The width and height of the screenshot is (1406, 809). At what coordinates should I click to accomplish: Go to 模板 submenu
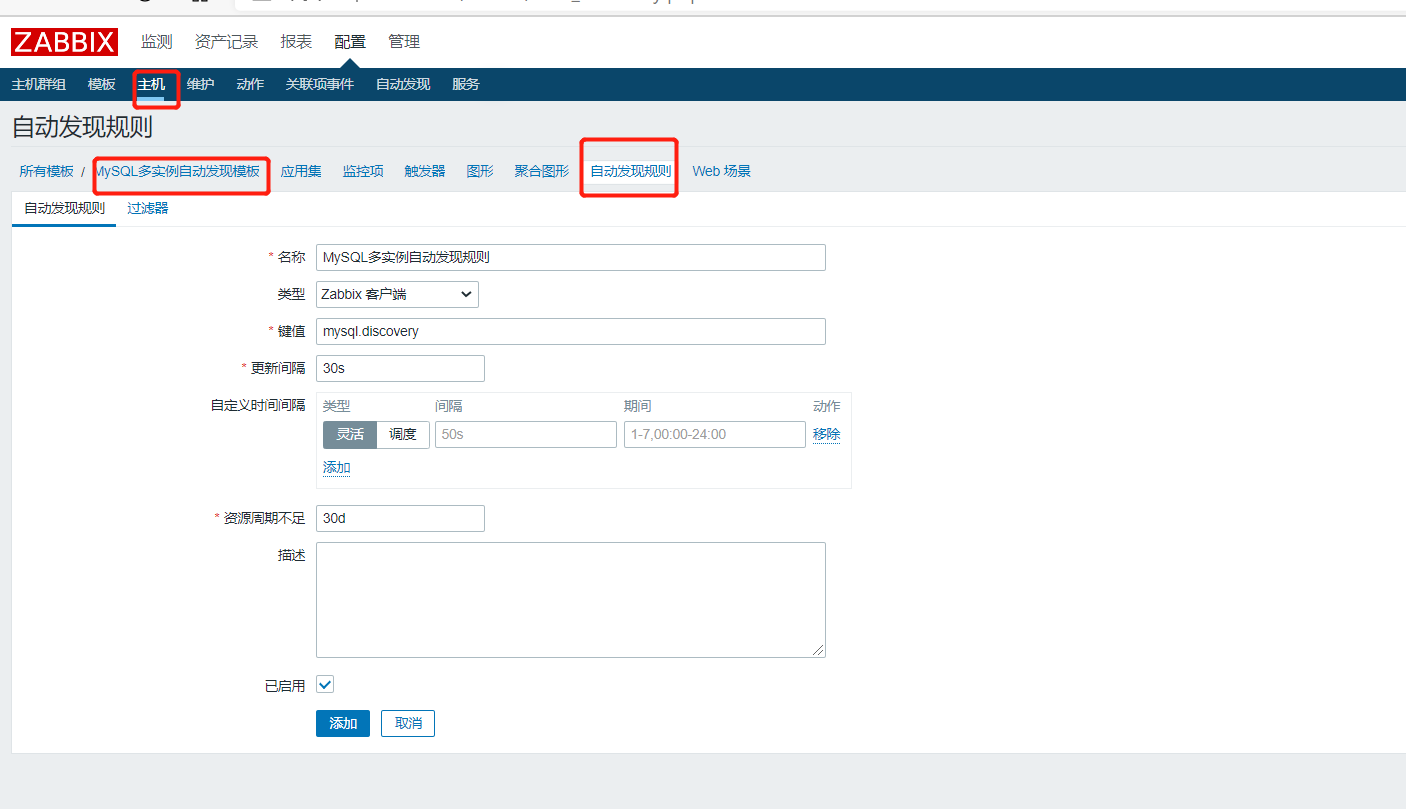102,84
